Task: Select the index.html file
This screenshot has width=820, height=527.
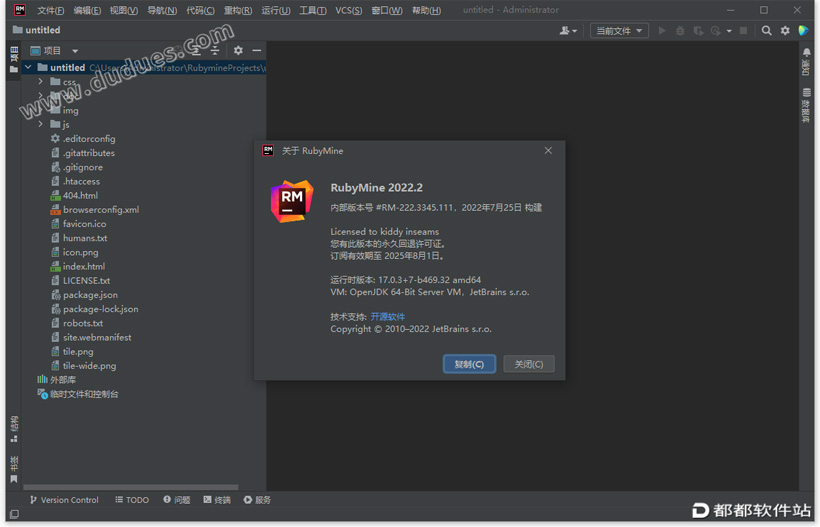Action: point(77,267)
